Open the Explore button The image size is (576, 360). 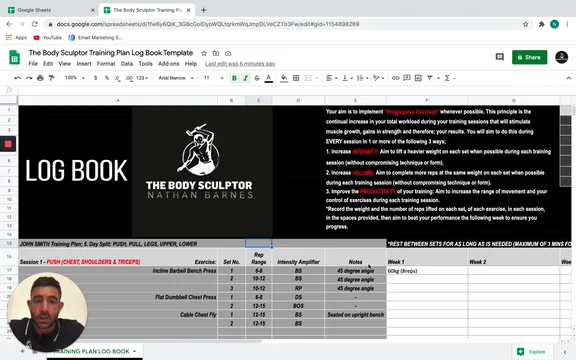[x=532, y=352]
